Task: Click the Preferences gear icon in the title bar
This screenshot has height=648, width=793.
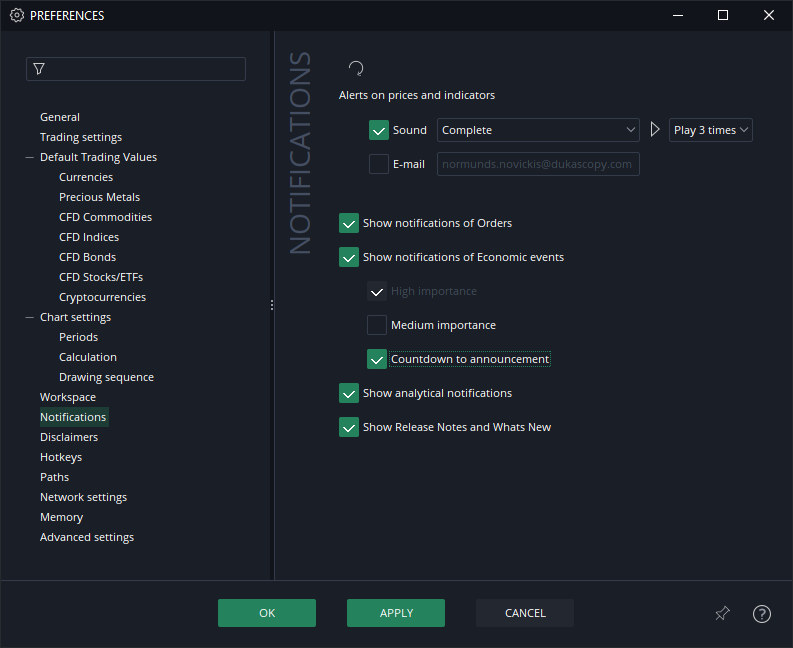Action: (16, 15)
